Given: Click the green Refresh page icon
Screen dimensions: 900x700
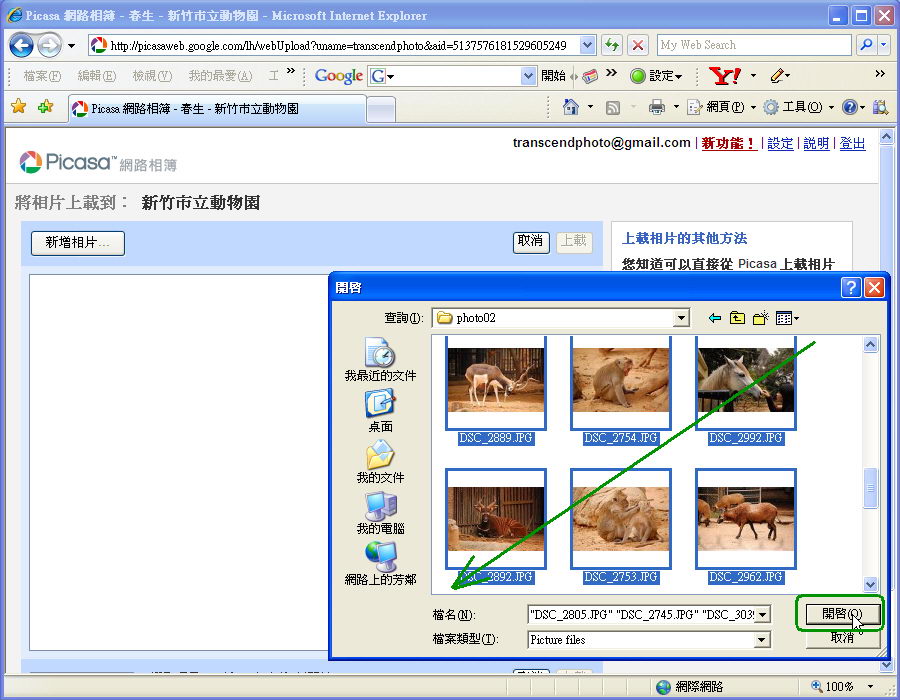Looking at the screenshot, I should point(612,45).
